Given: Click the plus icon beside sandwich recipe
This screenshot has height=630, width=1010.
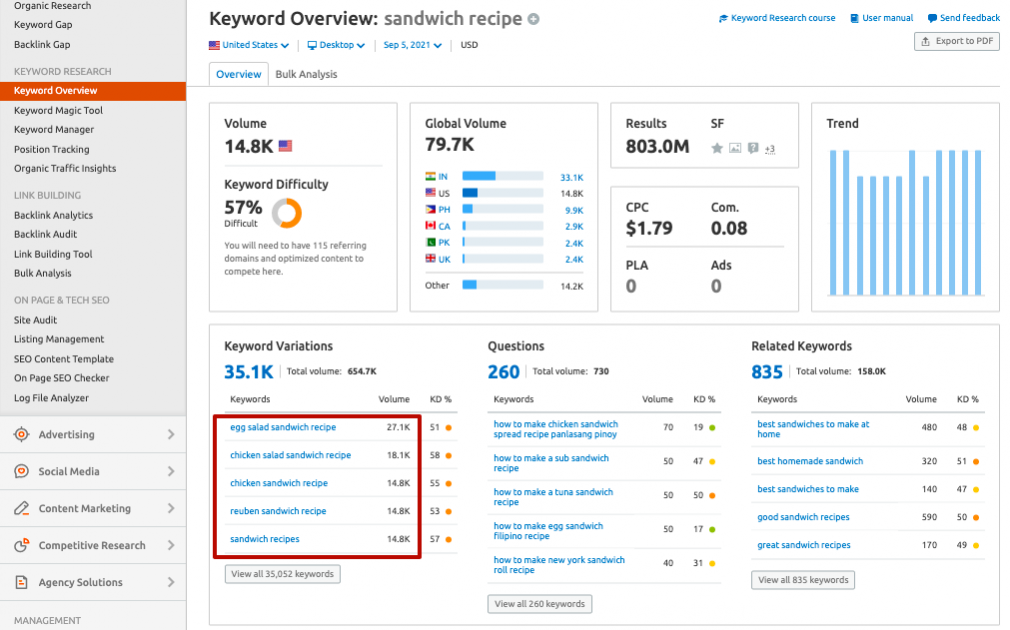Looking at the screenshot, I should [x=533, y=19].
